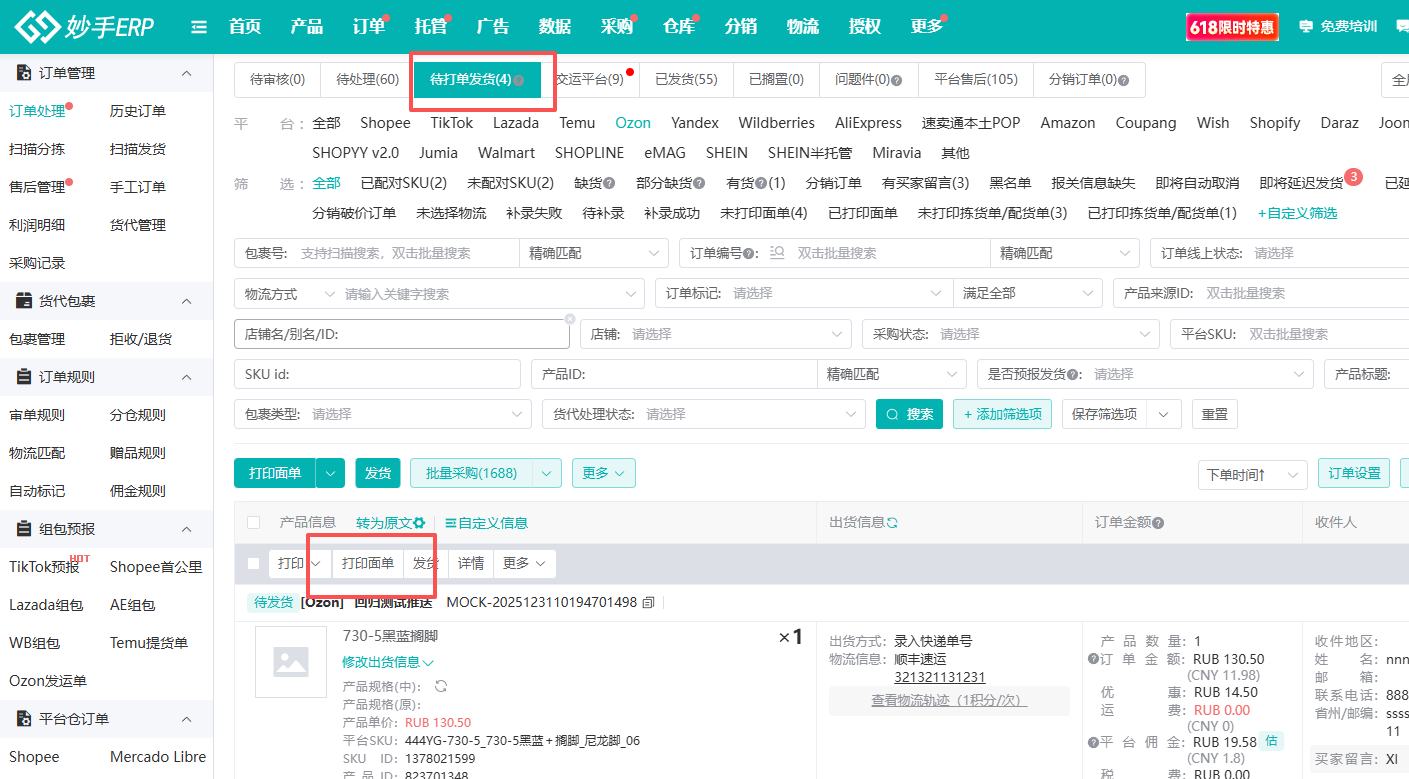Click the 包裹号 search input field
1409x779 pixels.
tap(377, 254)
